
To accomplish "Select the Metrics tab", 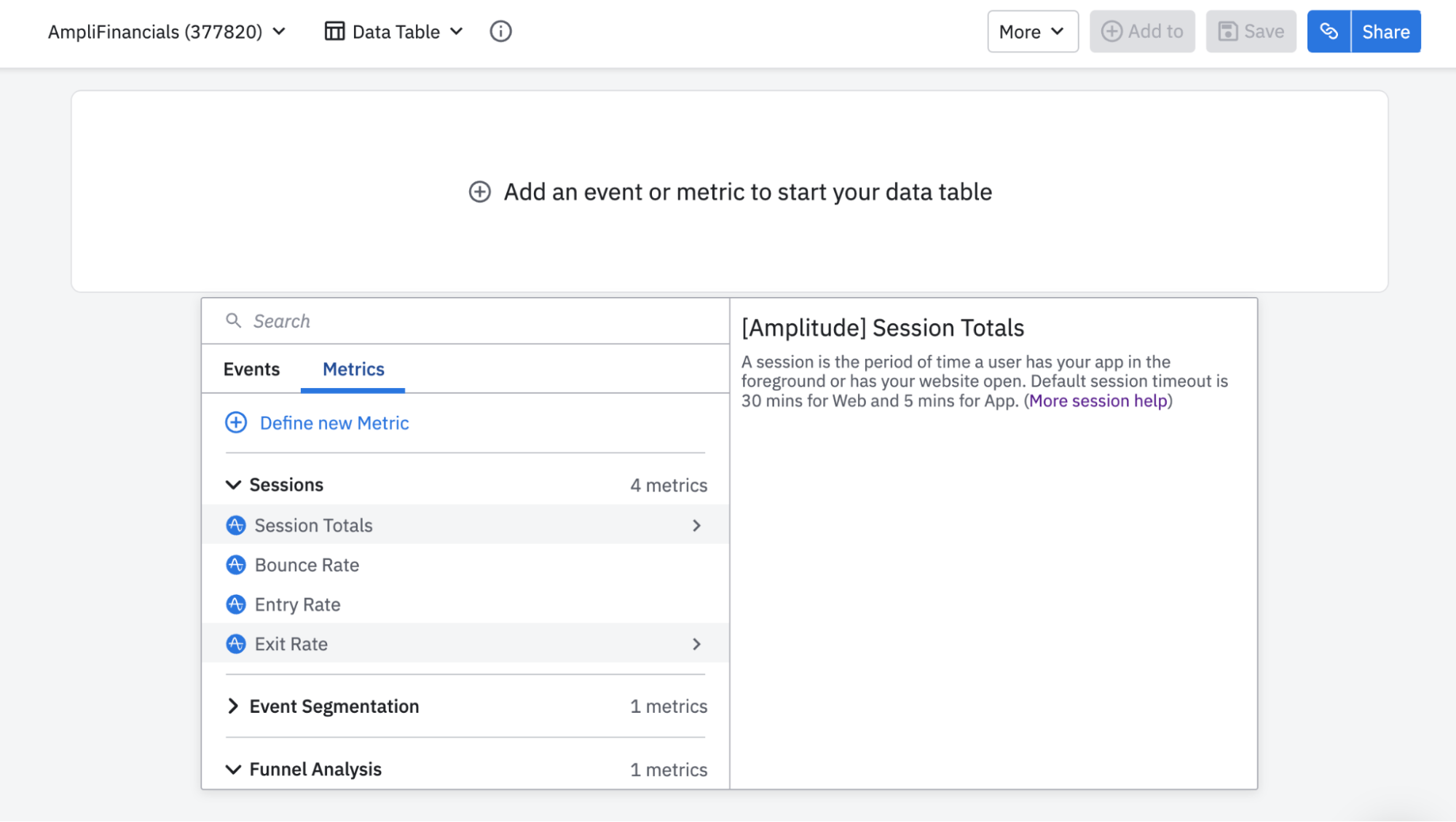I will 353,369.
